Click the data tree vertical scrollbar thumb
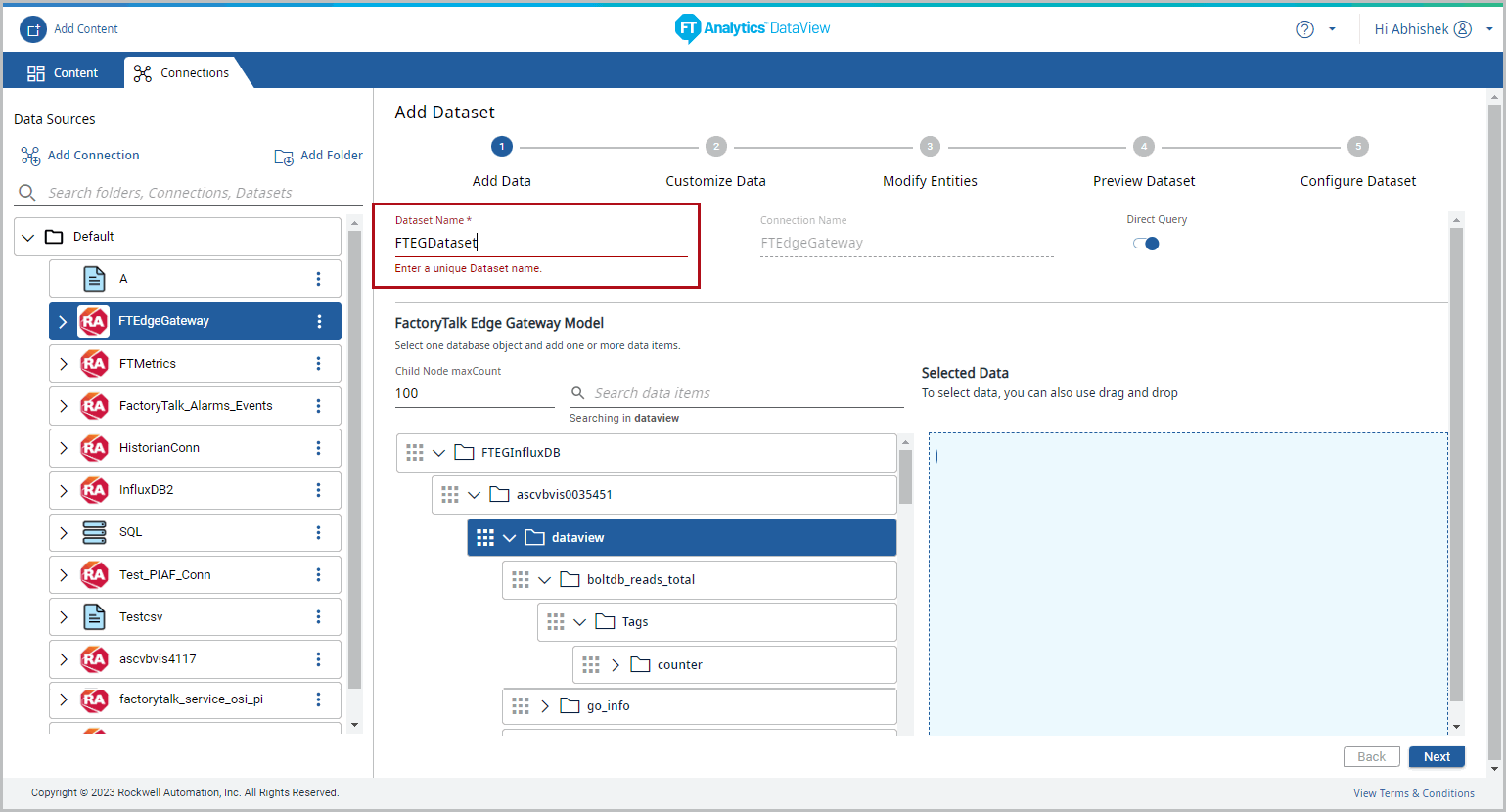This screenshot has height=812, width=1506. click(x=905, y=476)
